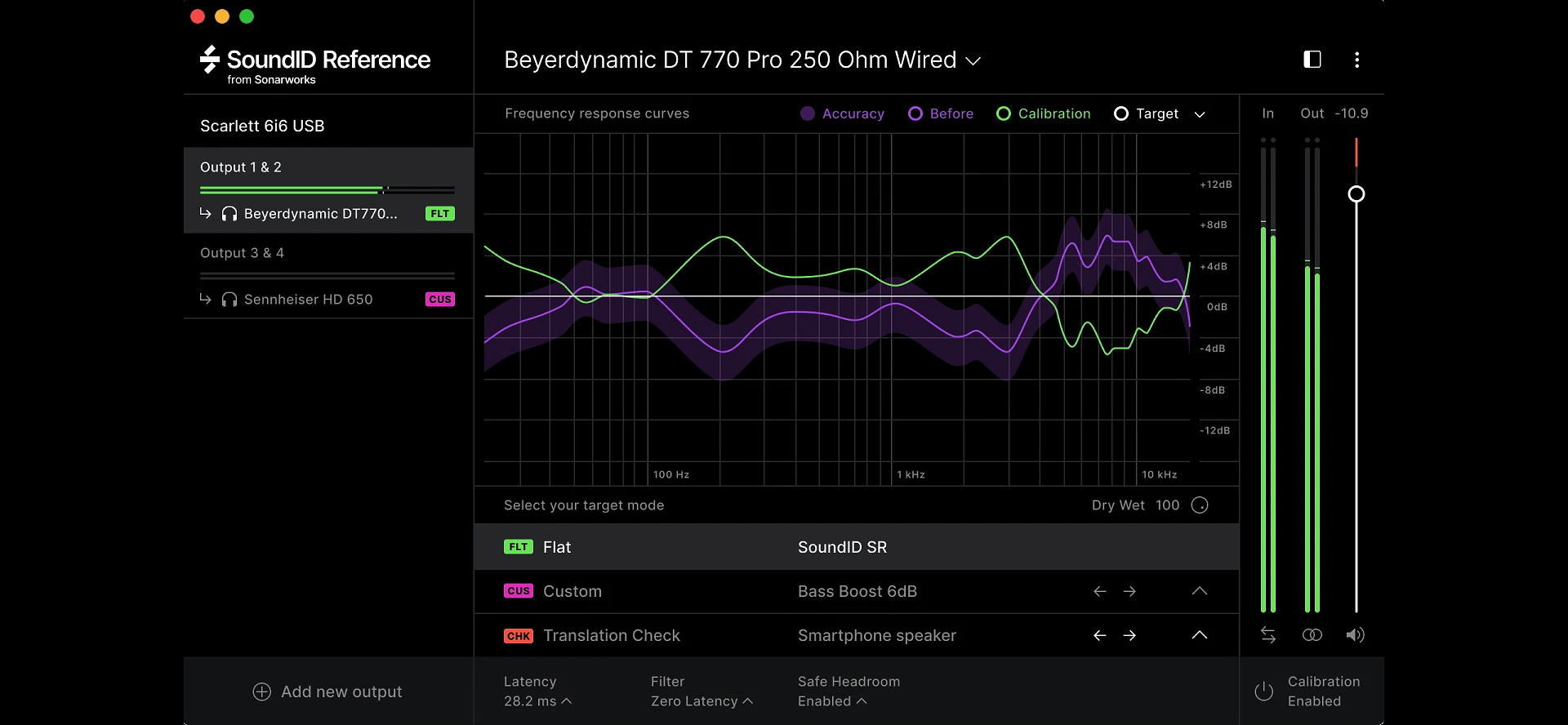
Task: Click the swap channels arrows icon
Action: pyautogui.click(x=1267, y=635)
